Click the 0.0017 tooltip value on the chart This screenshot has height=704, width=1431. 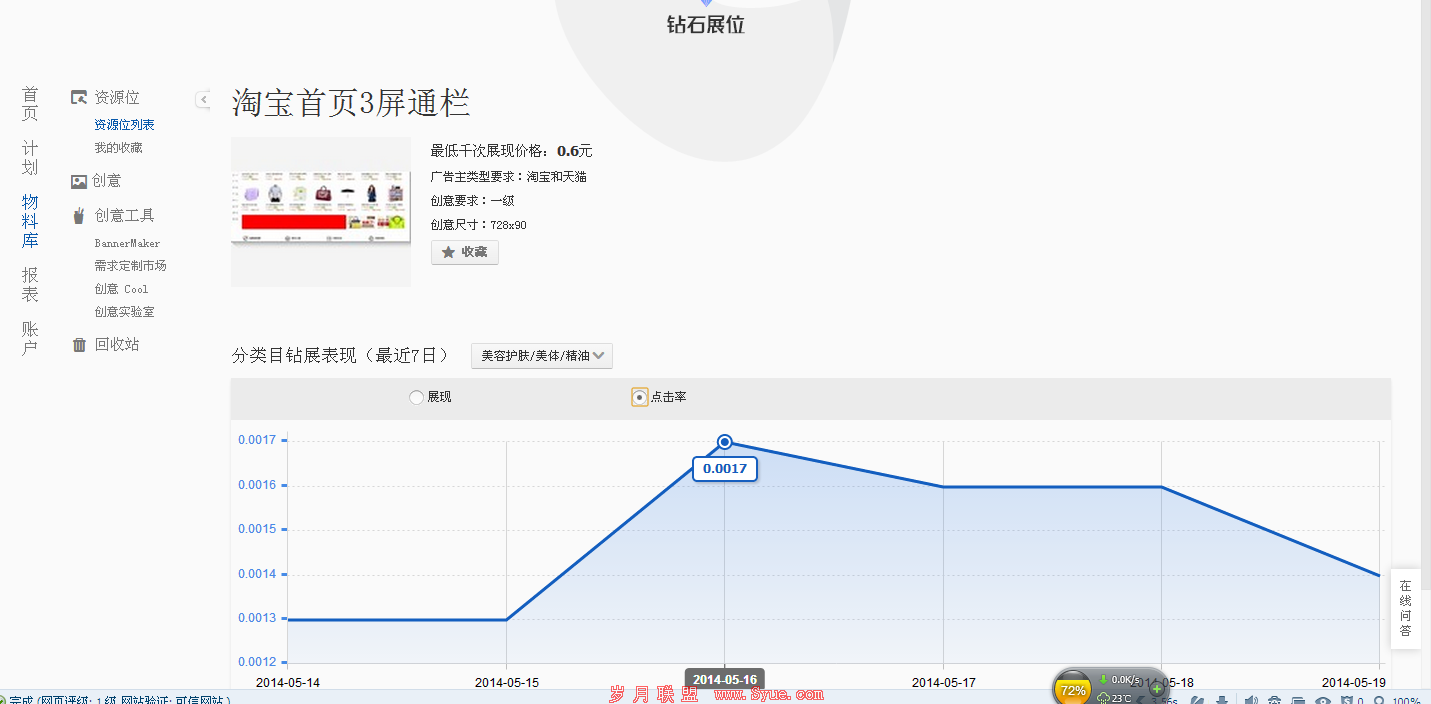725,468
